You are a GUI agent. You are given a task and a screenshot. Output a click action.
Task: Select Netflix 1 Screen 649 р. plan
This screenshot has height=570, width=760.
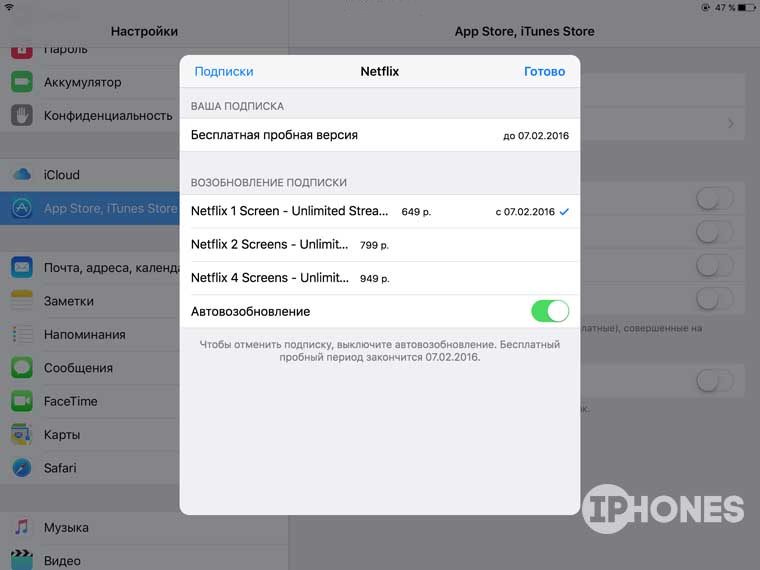point(380,211)
